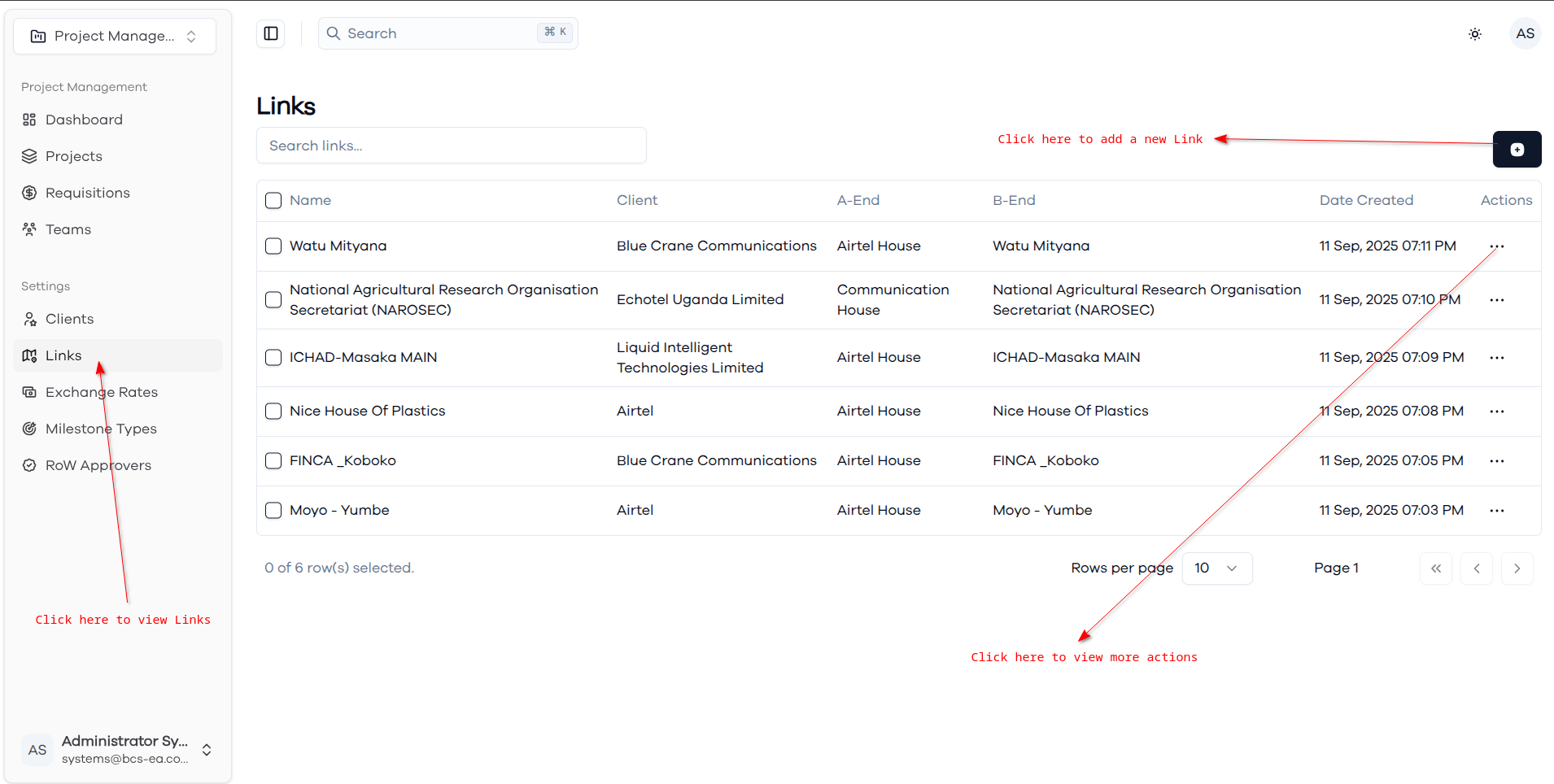Go to previous page arrow
This screenshot has height=784, width=1554.
pos(1477,568)
